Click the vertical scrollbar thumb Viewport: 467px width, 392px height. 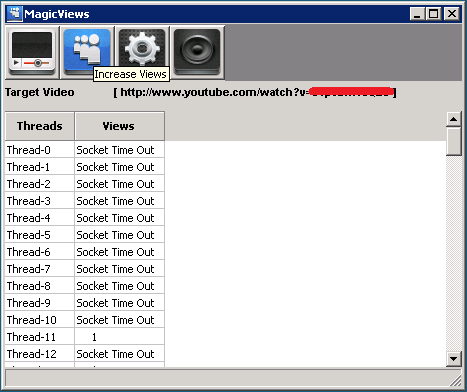click(x=453, y=141)
